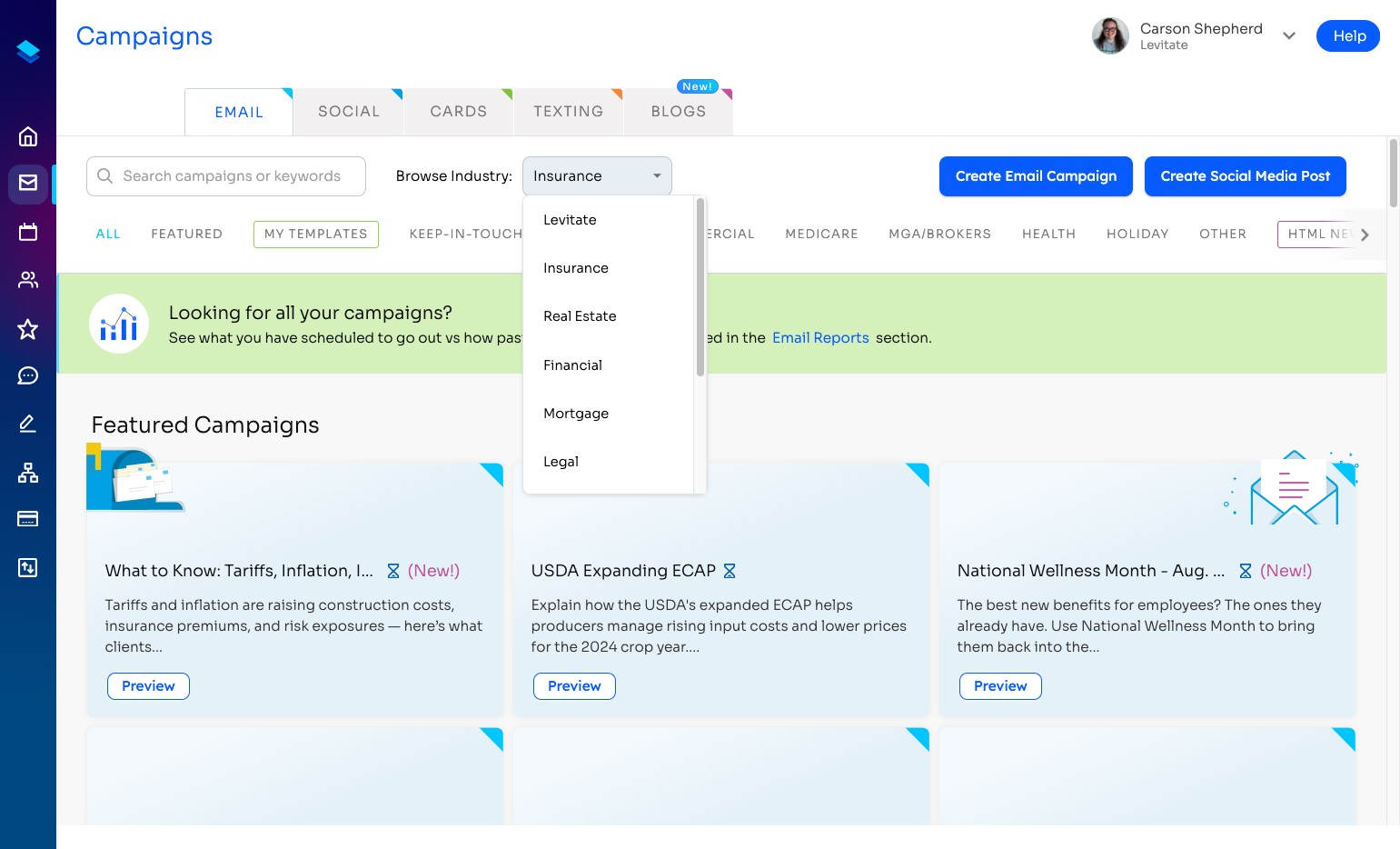Switch to the SOCIAL tab
Viewport: 1400px width, 849px height.
(349, 112)
